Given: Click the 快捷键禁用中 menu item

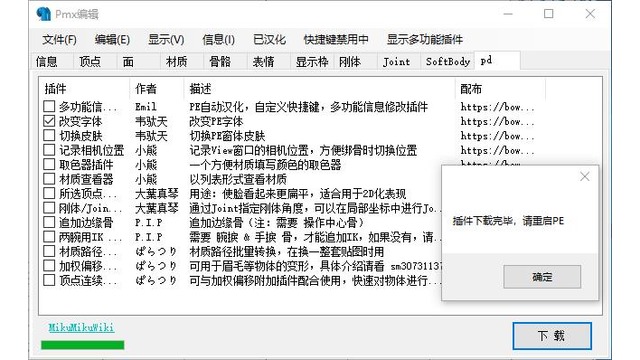Looking at the screenshot, I should point(336,40).
